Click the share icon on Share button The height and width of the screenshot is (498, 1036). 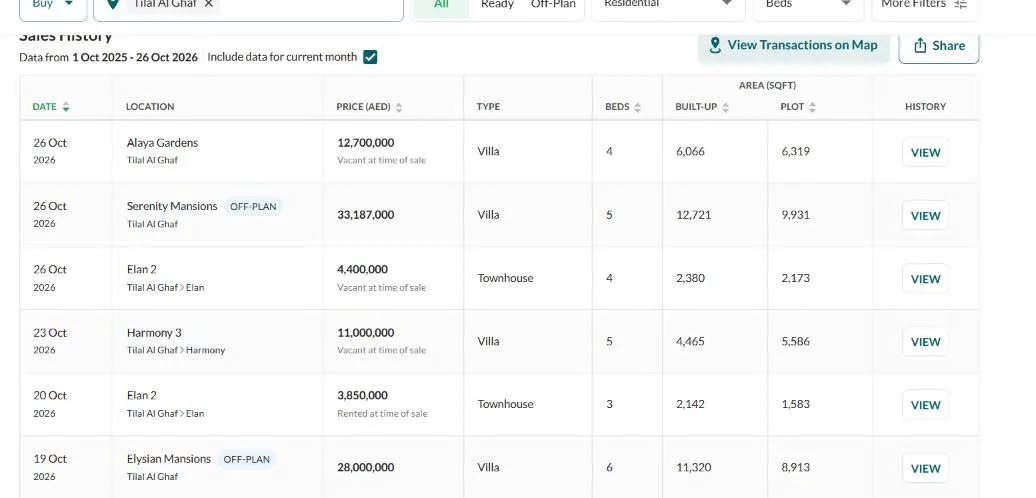920,46
